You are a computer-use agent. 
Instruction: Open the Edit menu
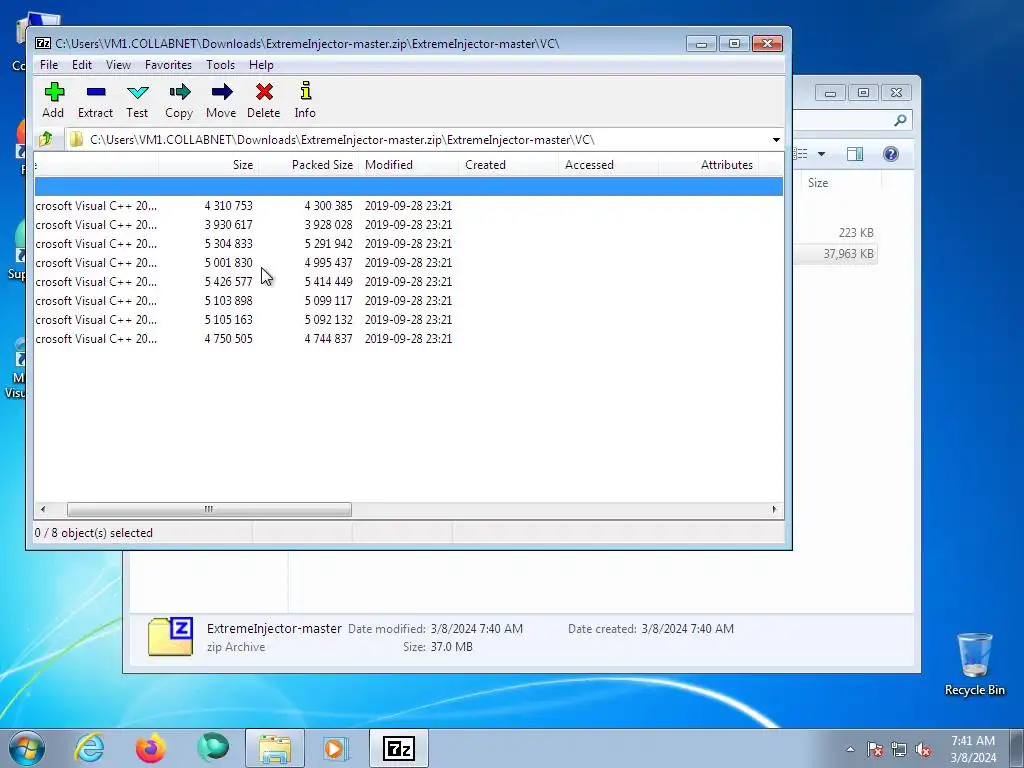pos(82,65)
